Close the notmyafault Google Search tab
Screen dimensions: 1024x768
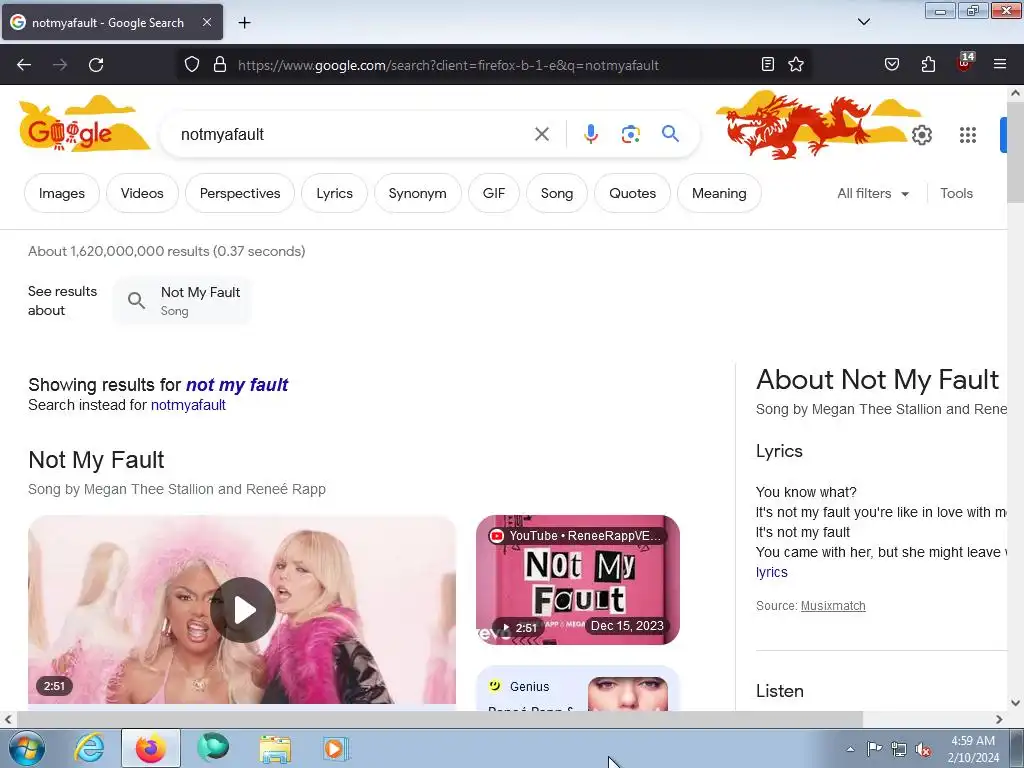206,22
